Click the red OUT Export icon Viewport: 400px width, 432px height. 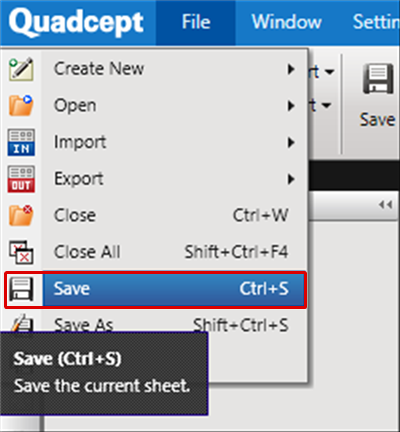[21, 179]
